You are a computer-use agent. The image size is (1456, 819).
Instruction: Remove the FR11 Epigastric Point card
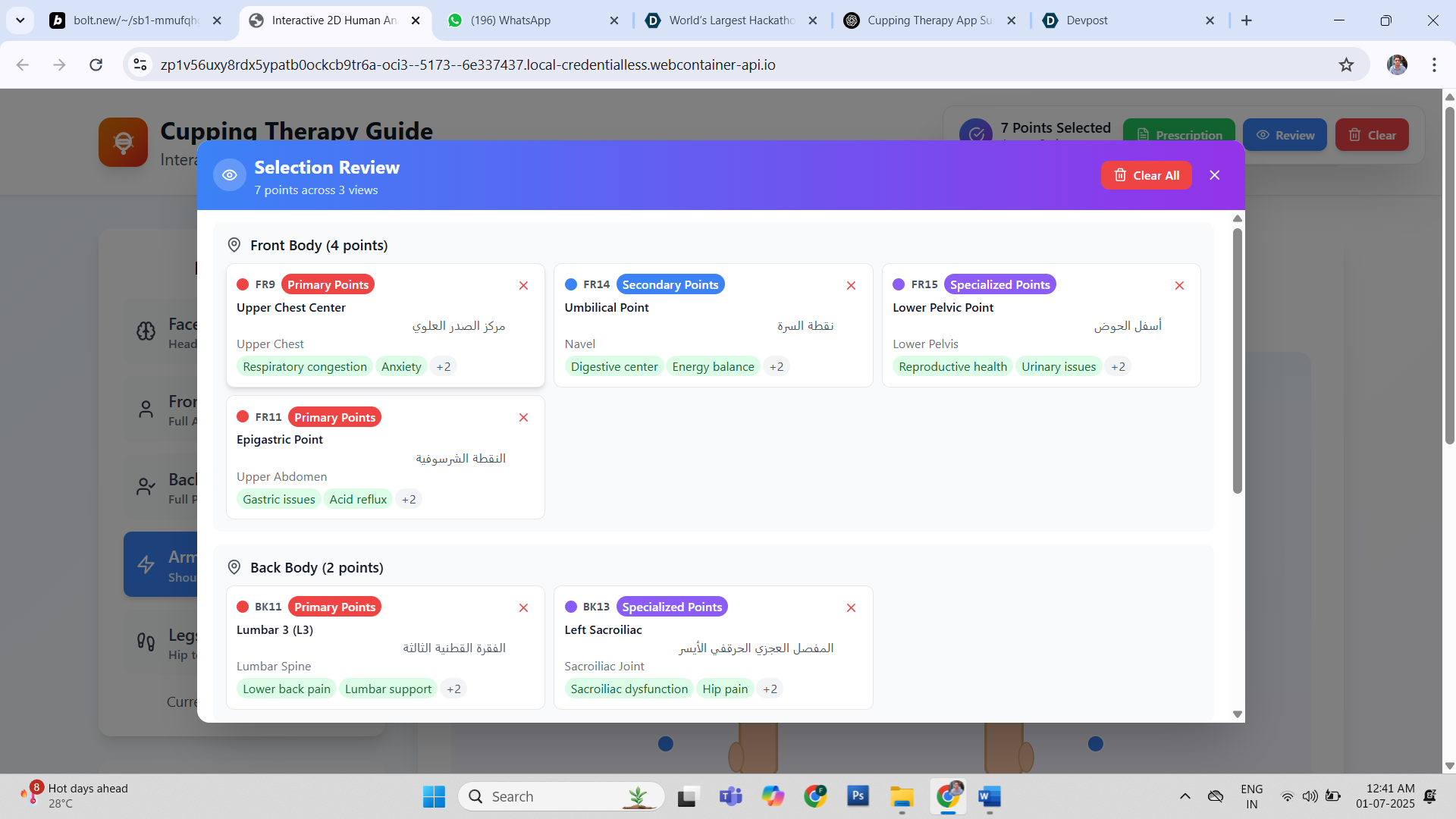[523, 418]
